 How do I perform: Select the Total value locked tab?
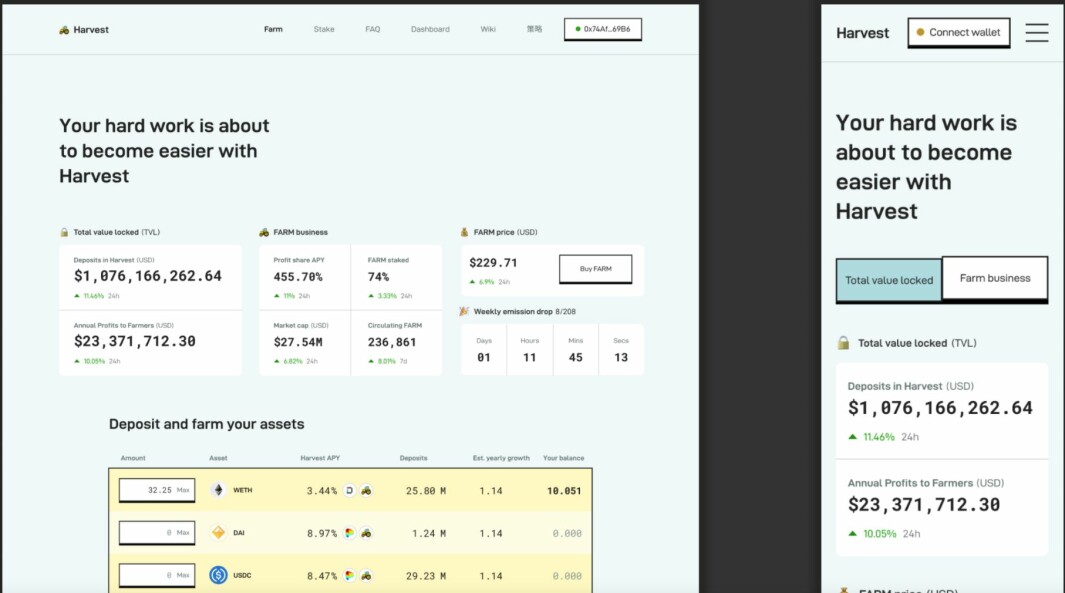click(x=889, y=280)
